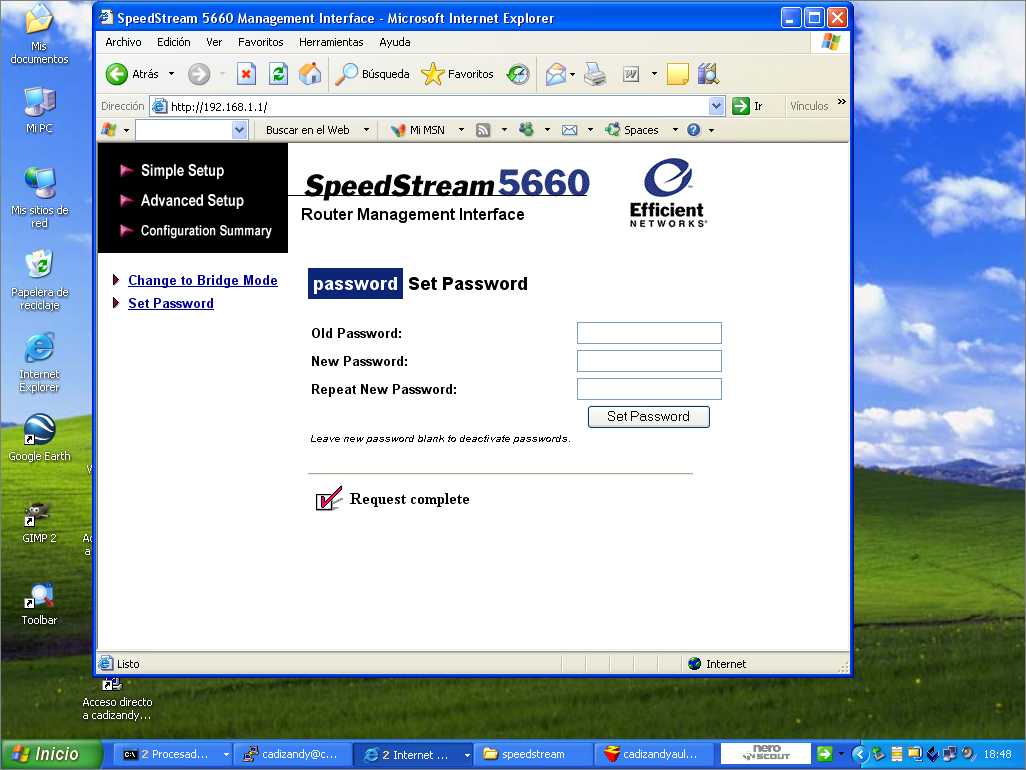Click the Set Password sidebar link
Image resolution: width=1026 pixels, height=770 pixels.
point(171,303)
